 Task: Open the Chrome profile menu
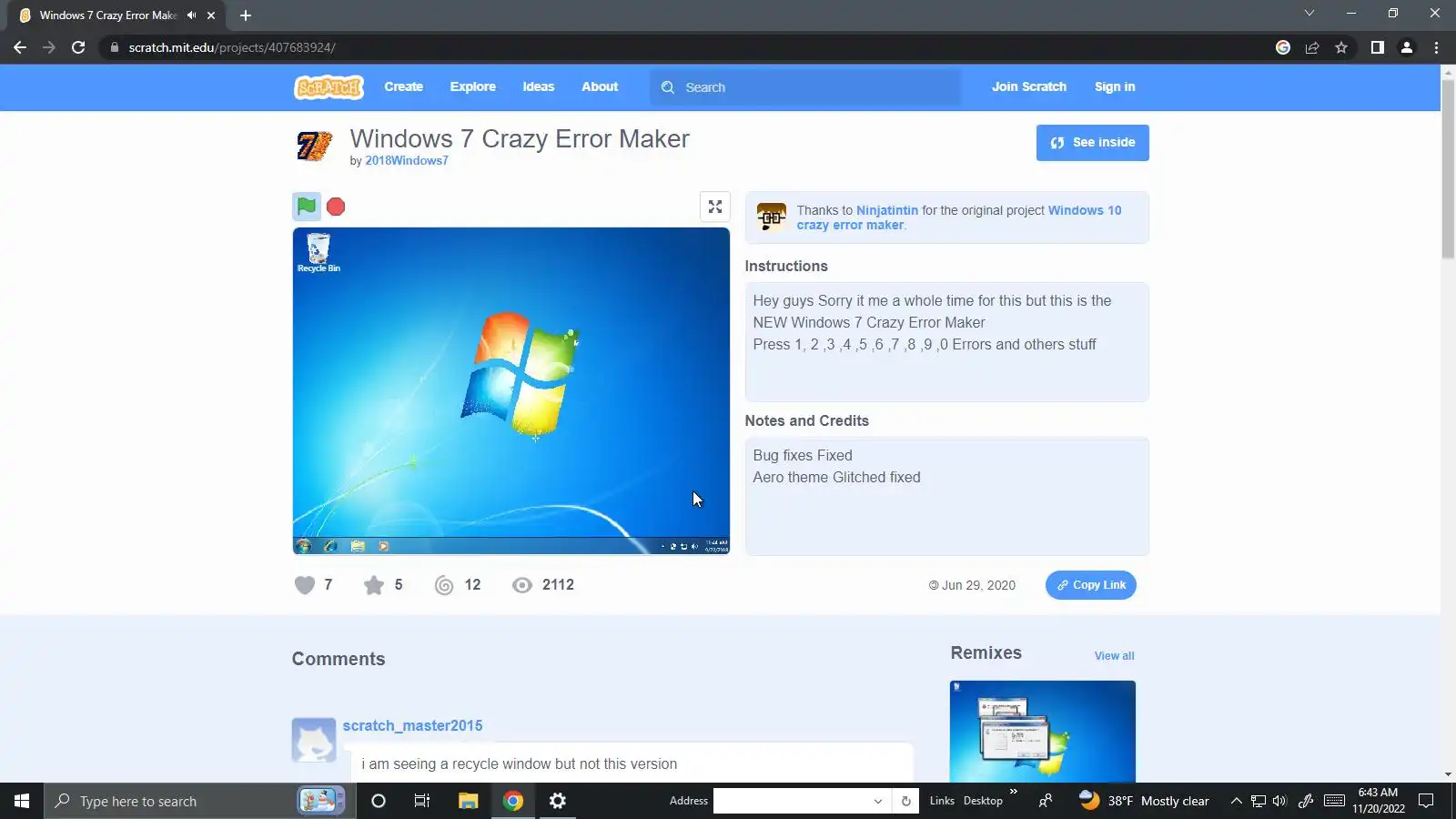coord(1407,47)
